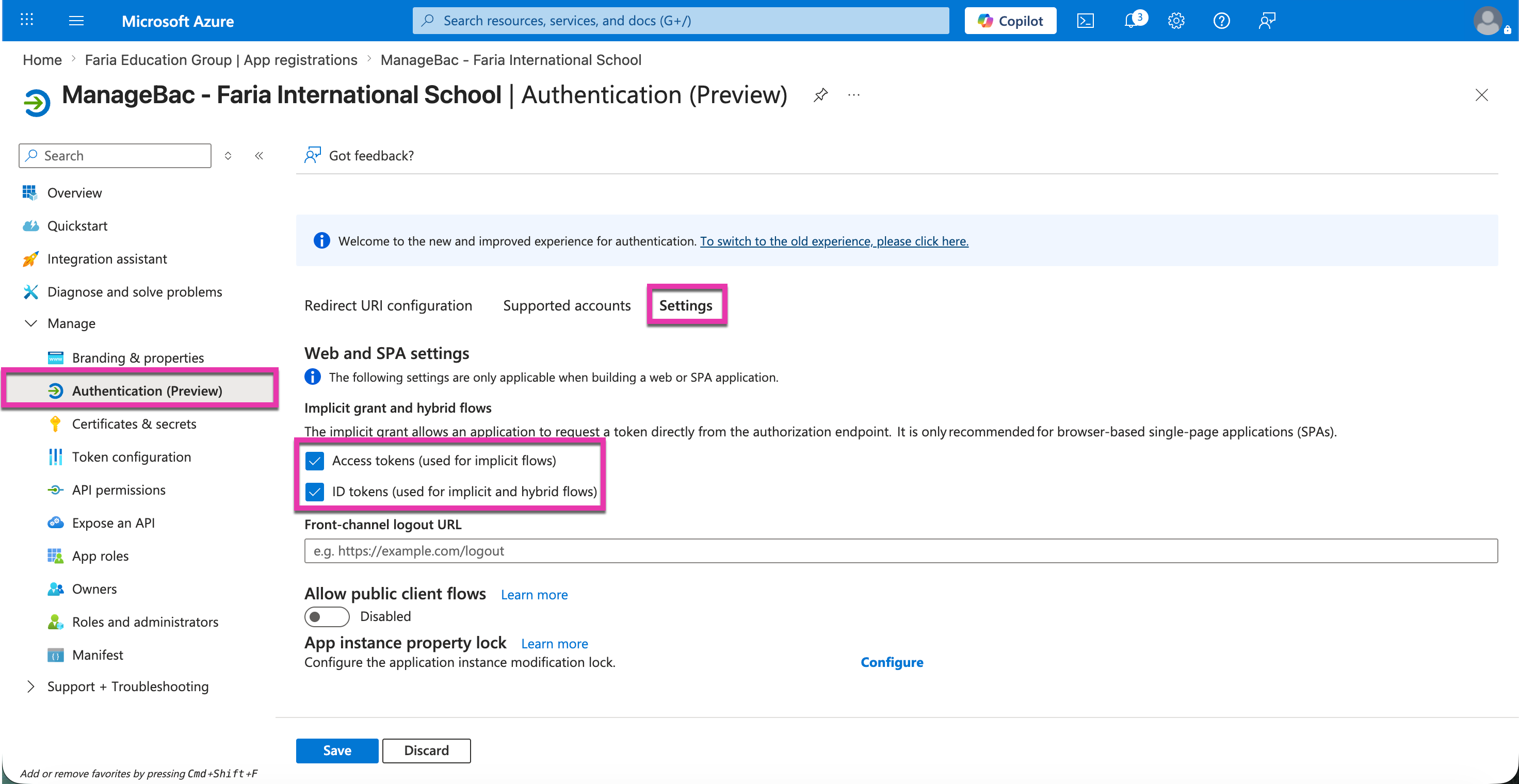Click the Front-channel logout URL field
This screenshot has width=1519, height=784.
900,550
